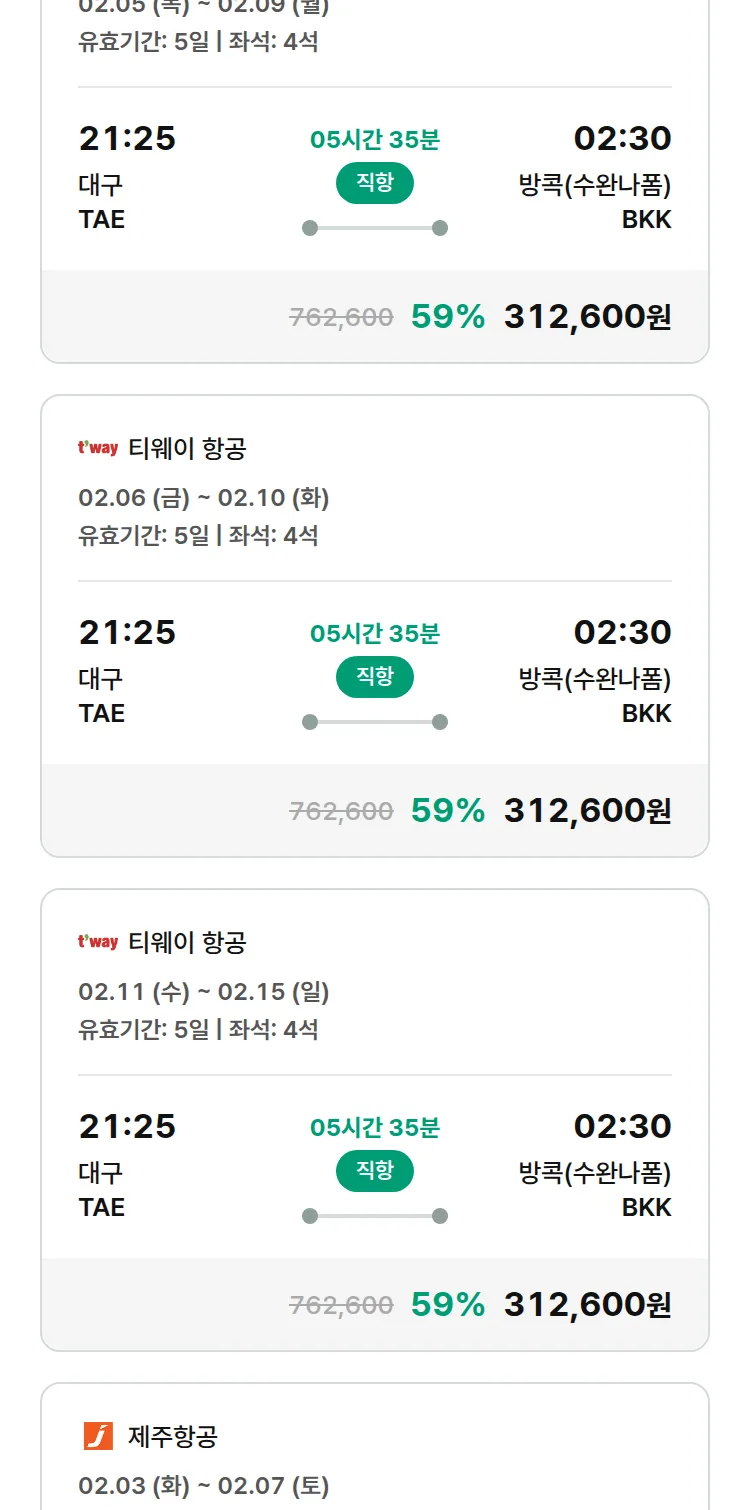Image resolution: width=750 pixels, height=1510 pixels.
Task: Open the 제주항공 airline name link
Action: click(x=173, y=1437)
